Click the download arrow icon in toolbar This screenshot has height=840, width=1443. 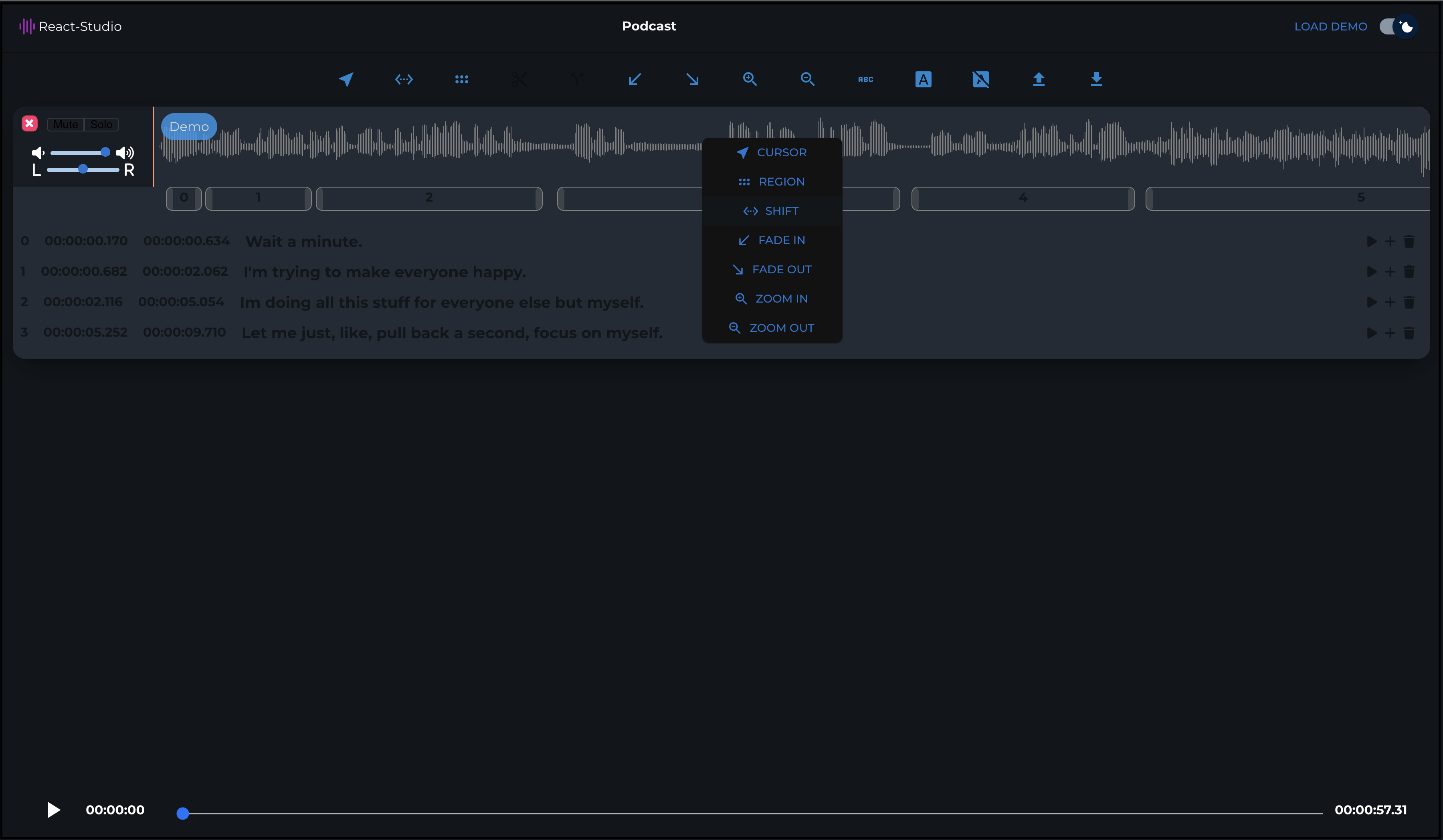coord(1096,79)
